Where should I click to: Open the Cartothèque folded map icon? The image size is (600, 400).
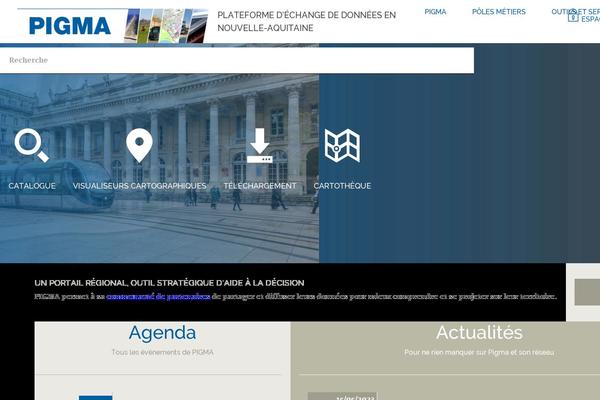coord(342,145)
